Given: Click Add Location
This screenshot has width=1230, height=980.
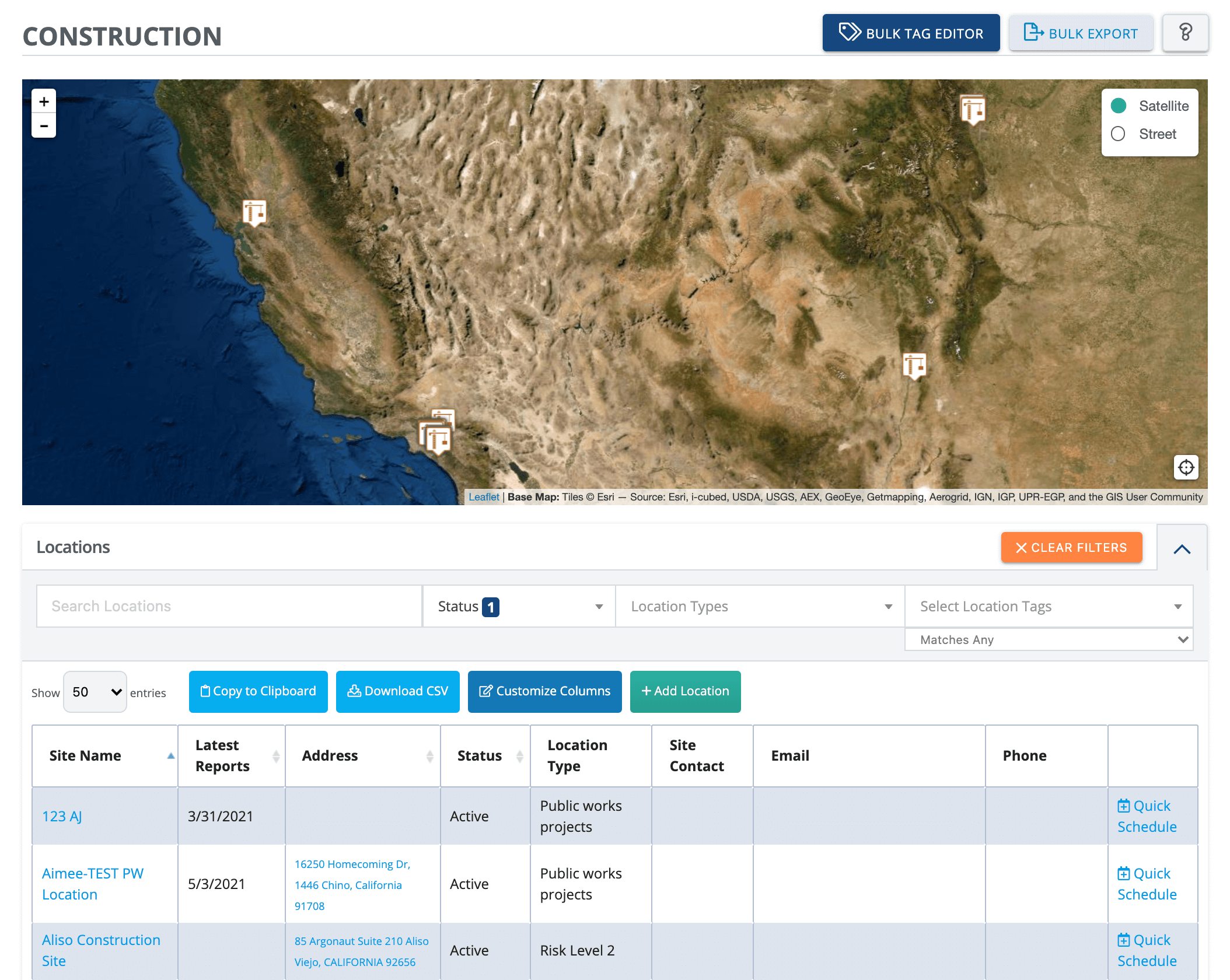Looking at the screenshot, I should [685, 691].
